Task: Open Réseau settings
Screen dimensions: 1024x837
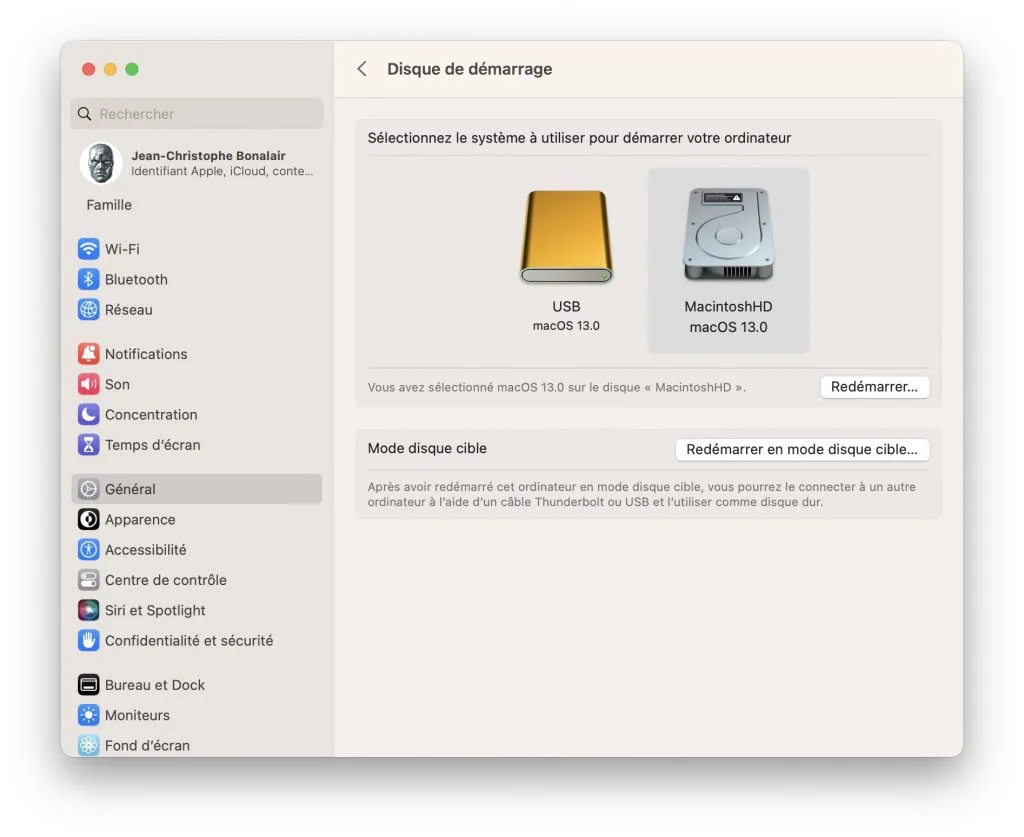Action: click(128, 310)
